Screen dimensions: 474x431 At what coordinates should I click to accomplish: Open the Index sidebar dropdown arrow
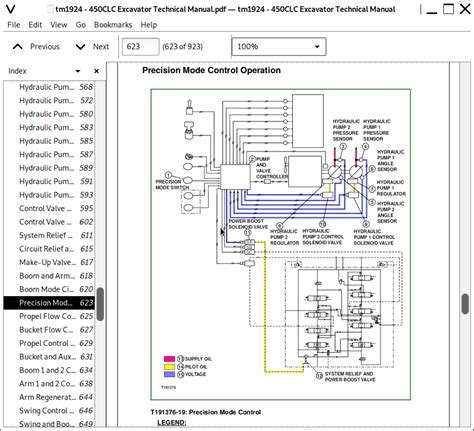click(78, 71)
